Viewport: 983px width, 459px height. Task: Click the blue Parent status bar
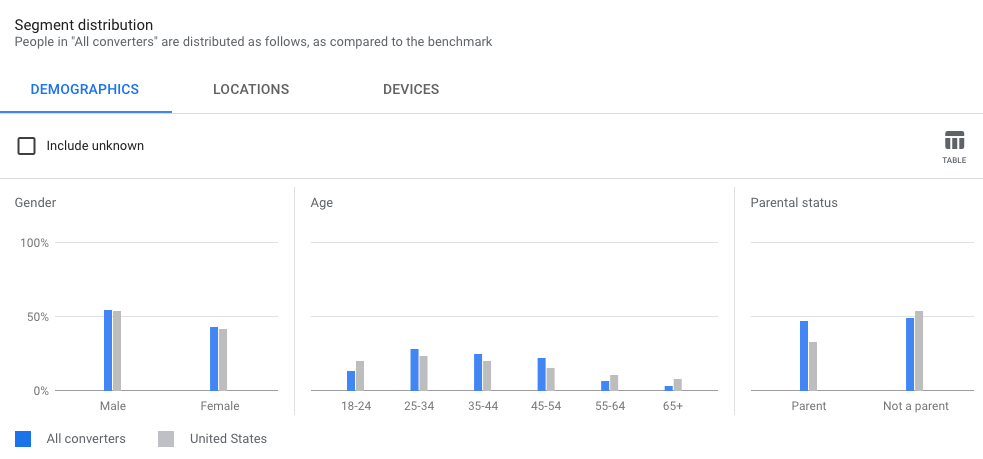pyautogui.click(x=804, y=356)
